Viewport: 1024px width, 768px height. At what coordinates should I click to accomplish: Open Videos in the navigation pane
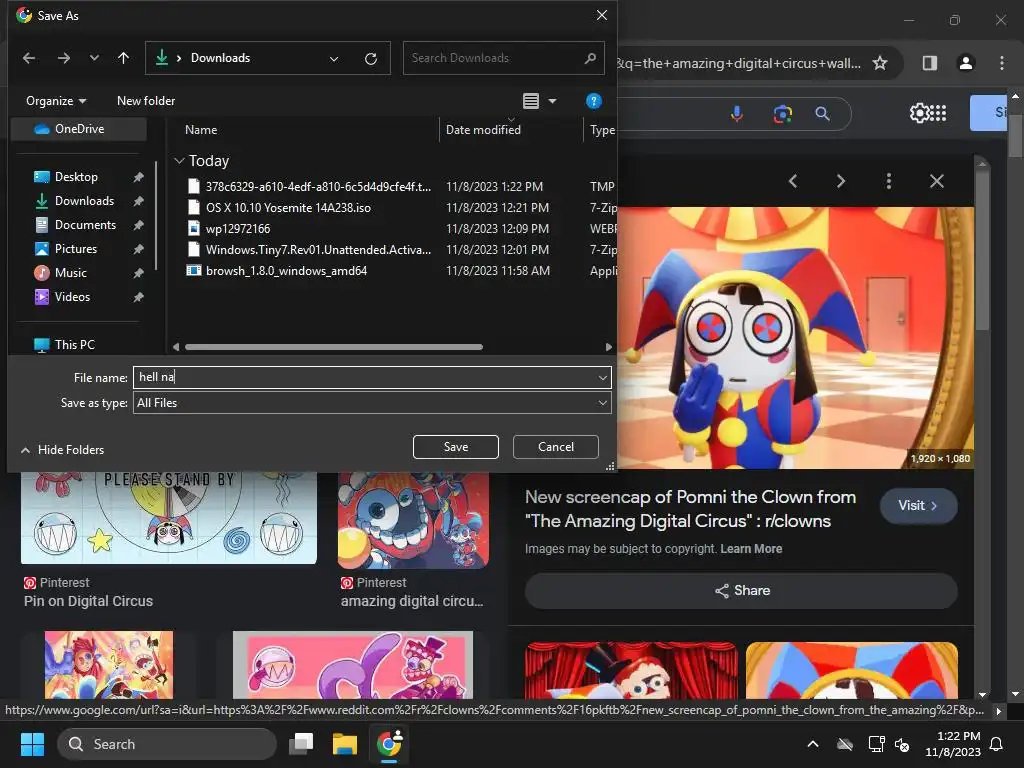pyautogui.click(x=72, y=297)
